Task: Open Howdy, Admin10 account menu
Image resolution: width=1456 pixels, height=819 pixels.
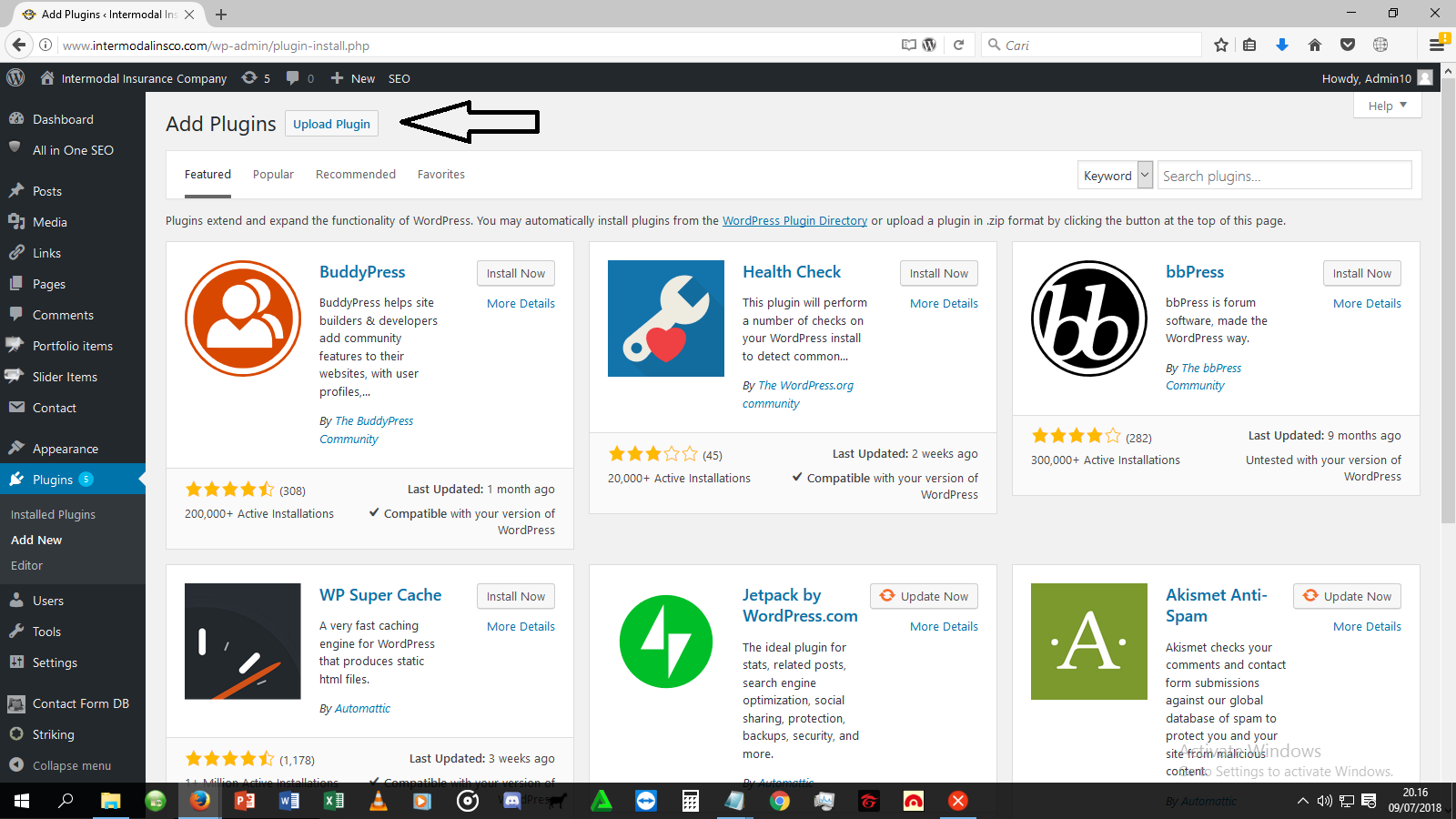Action: coord(1378,78)
